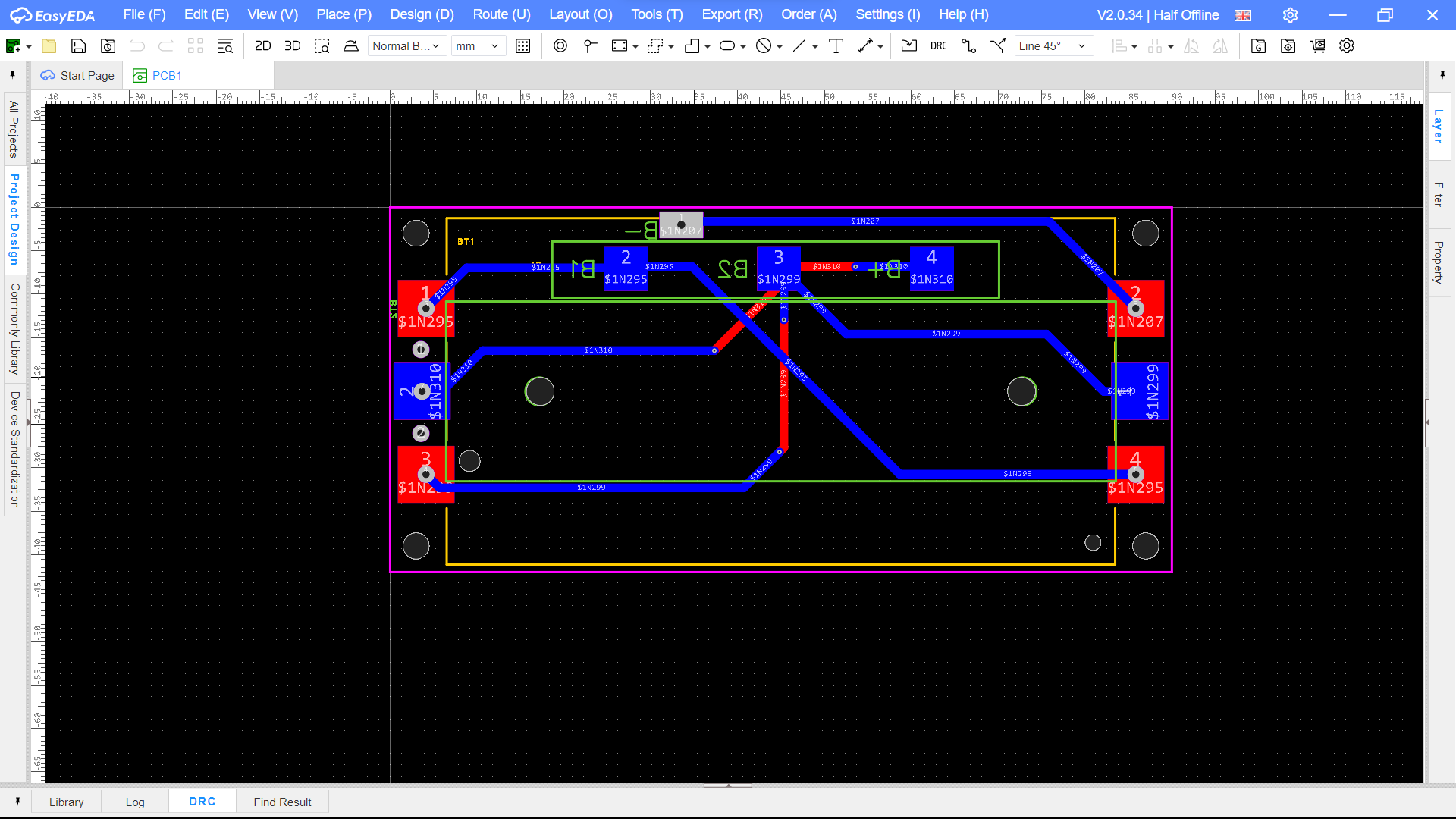
Task: Open the Log panel
Action: (135, 802)
